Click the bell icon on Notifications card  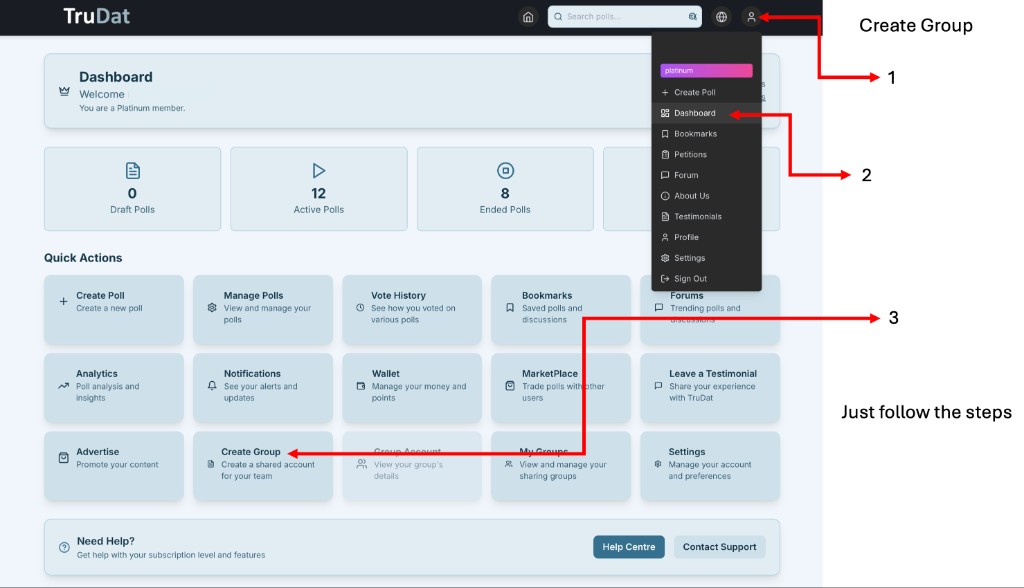pos(212,385)
